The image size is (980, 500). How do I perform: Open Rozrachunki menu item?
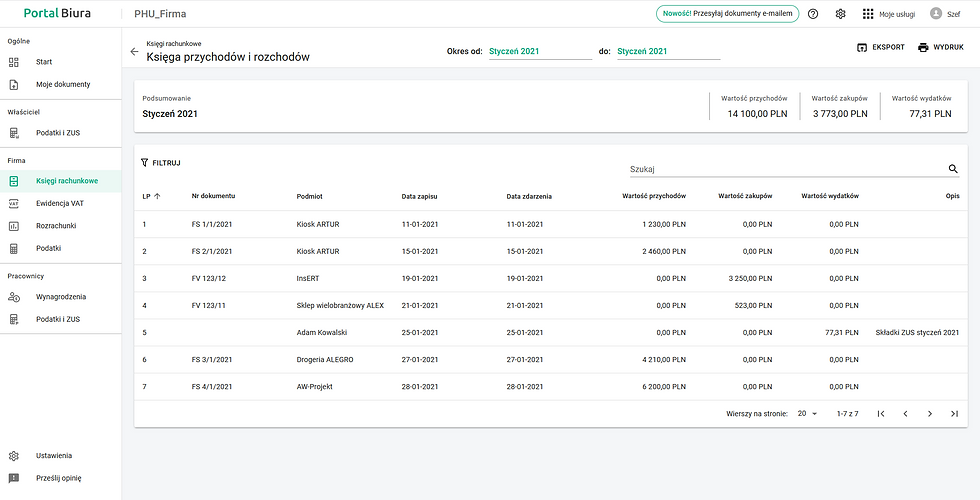61,226
